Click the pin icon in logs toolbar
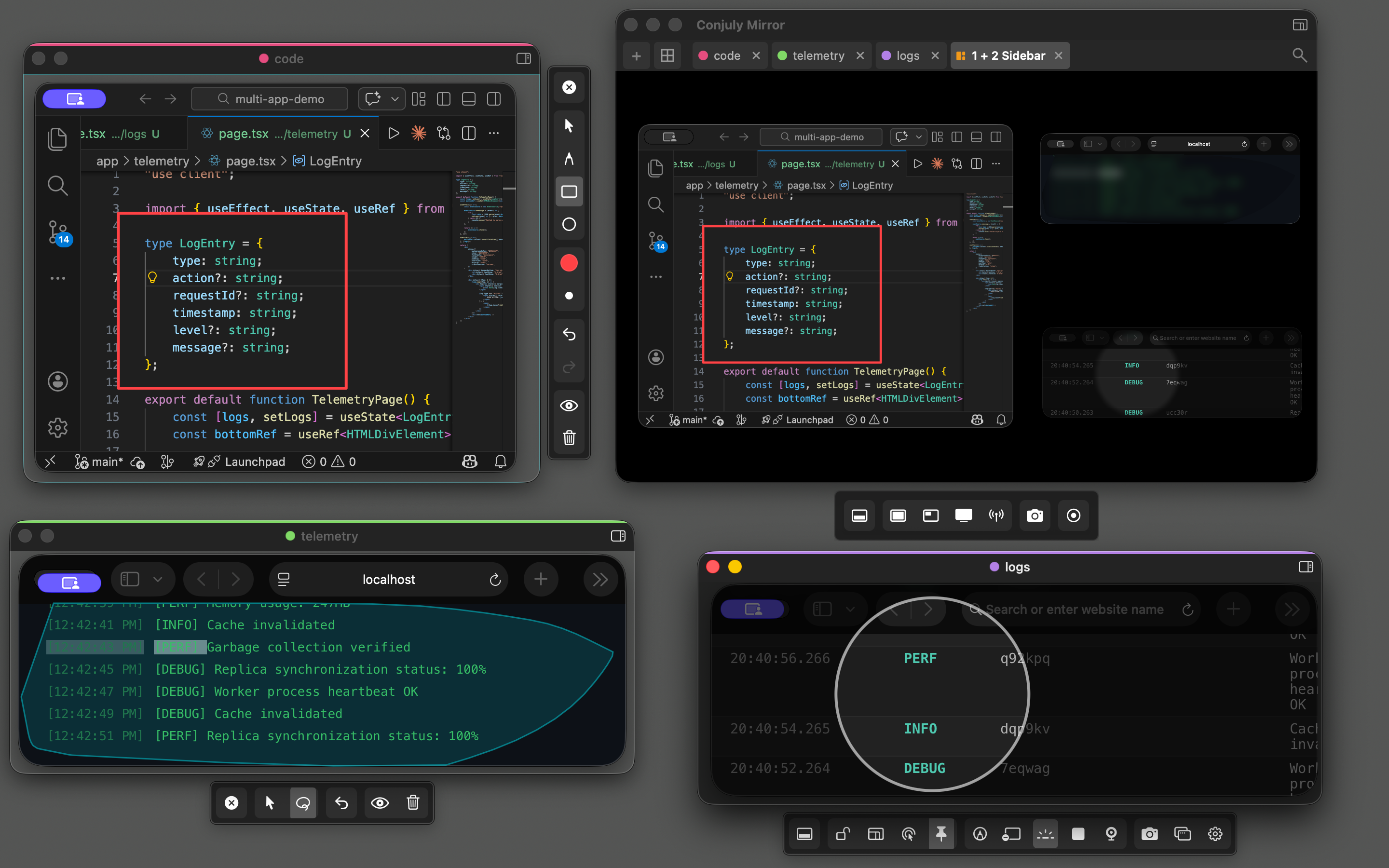This screenshot has height=868, width=1389. coord(941,834)
